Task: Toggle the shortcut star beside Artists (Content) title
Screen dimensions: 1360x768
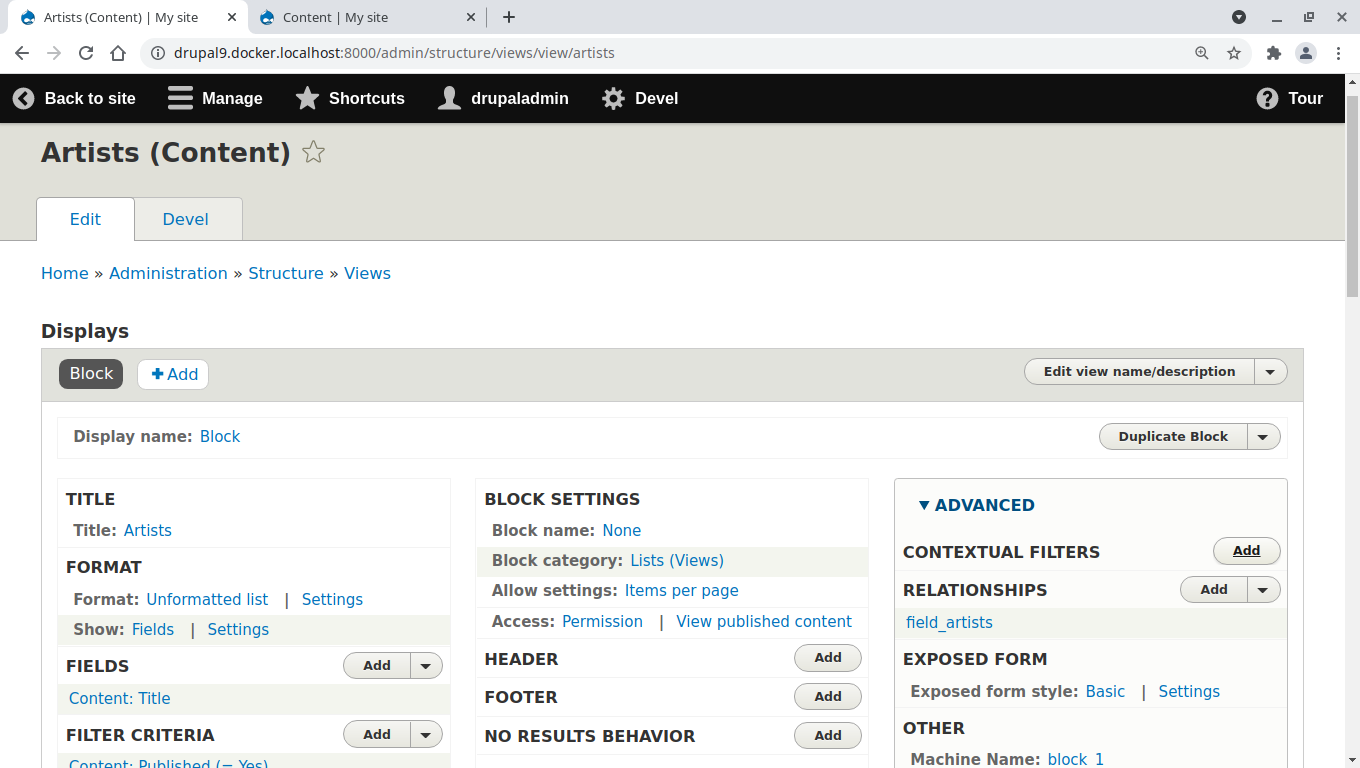Action: coord(312,152)
